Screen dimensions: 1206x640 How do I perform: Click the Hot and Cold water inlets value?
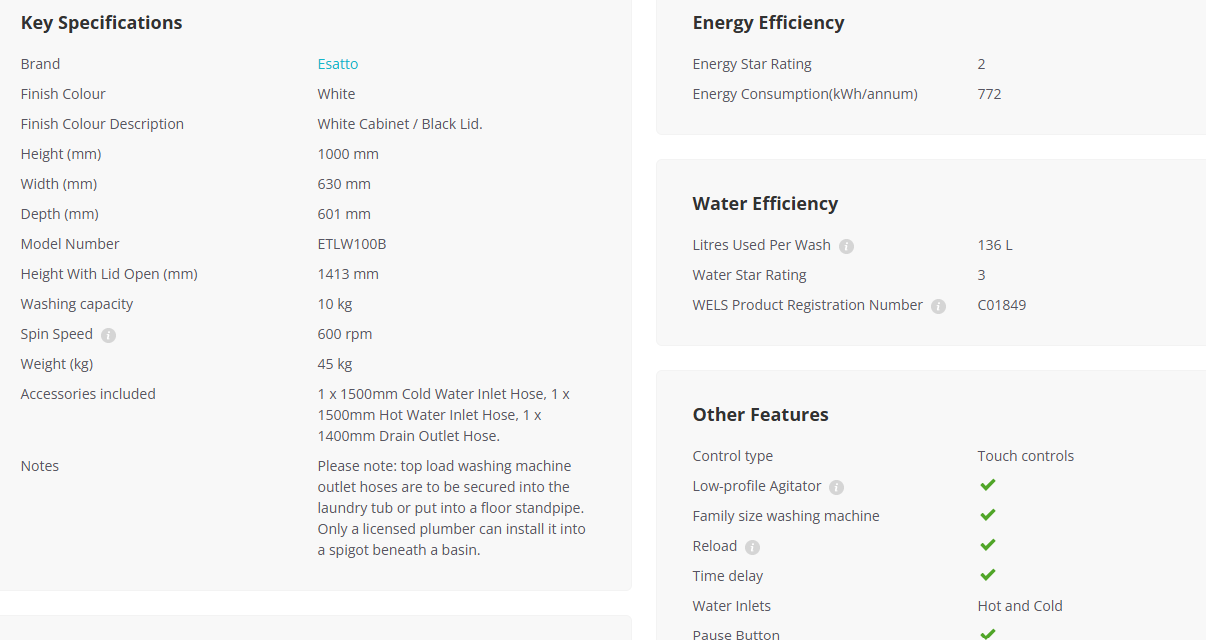[1020, 606]
